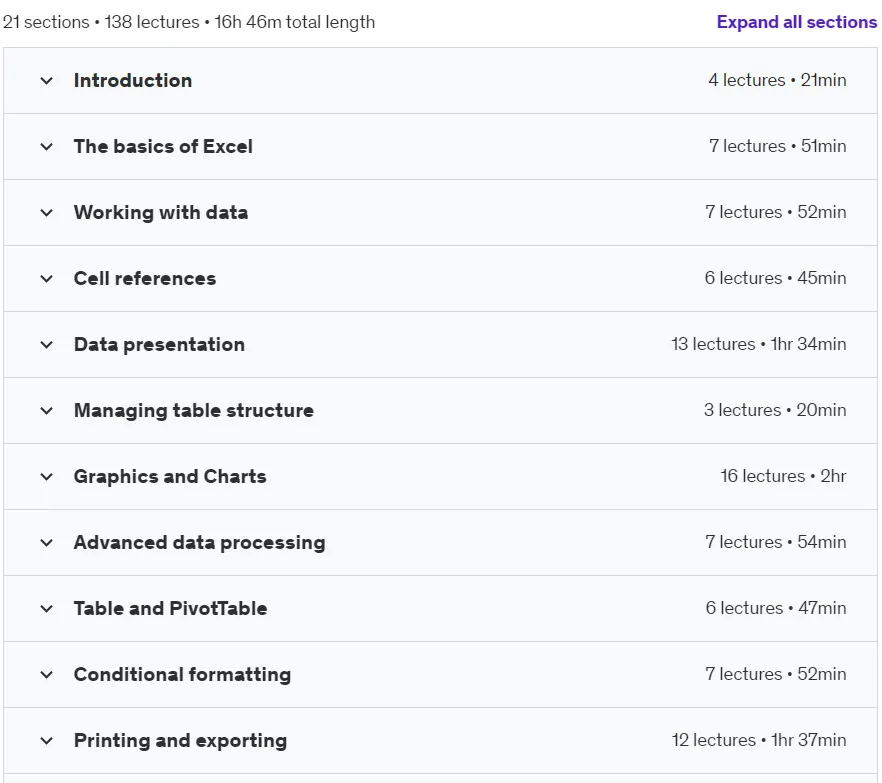Click the course total length summary

point(189,22)
